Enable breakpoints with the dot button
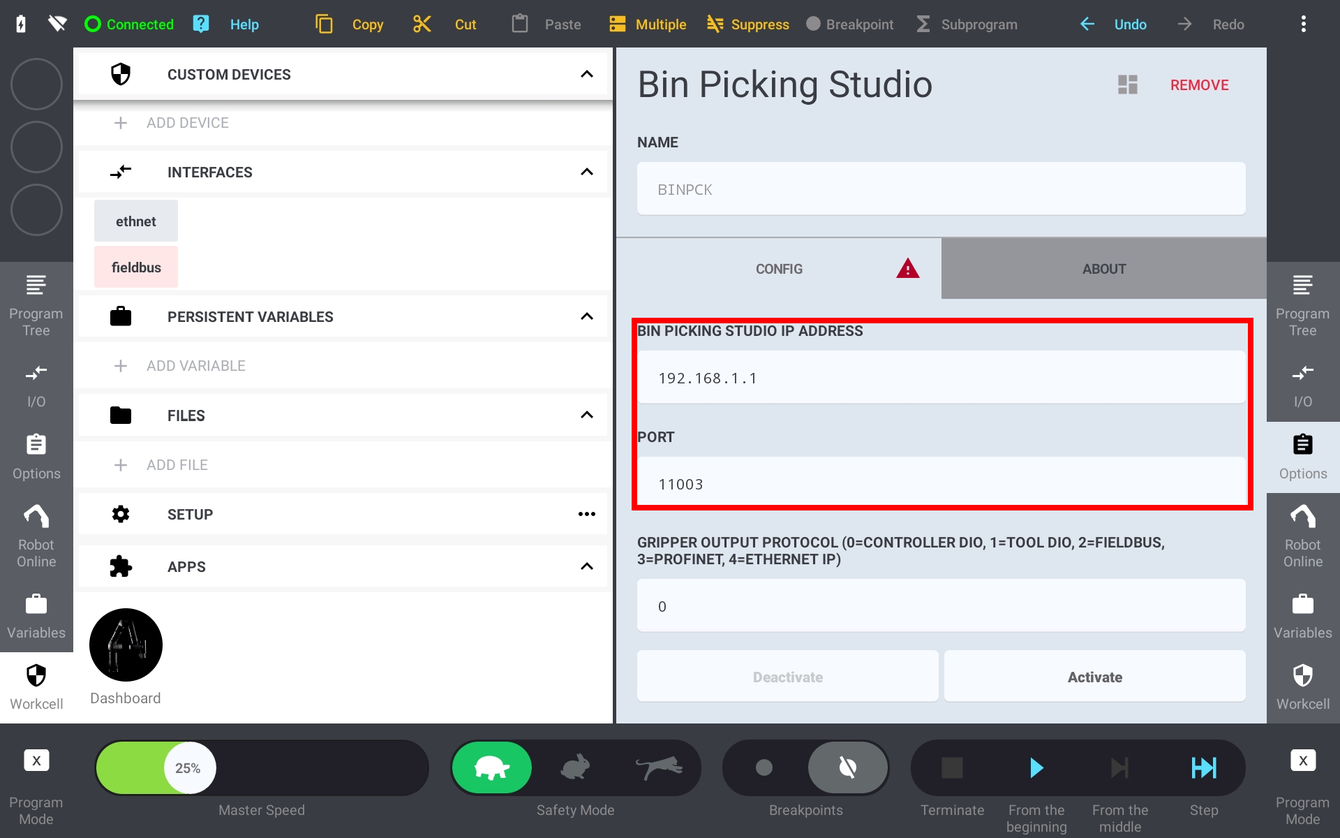1340x838 pixels. [x=764, y=768]
